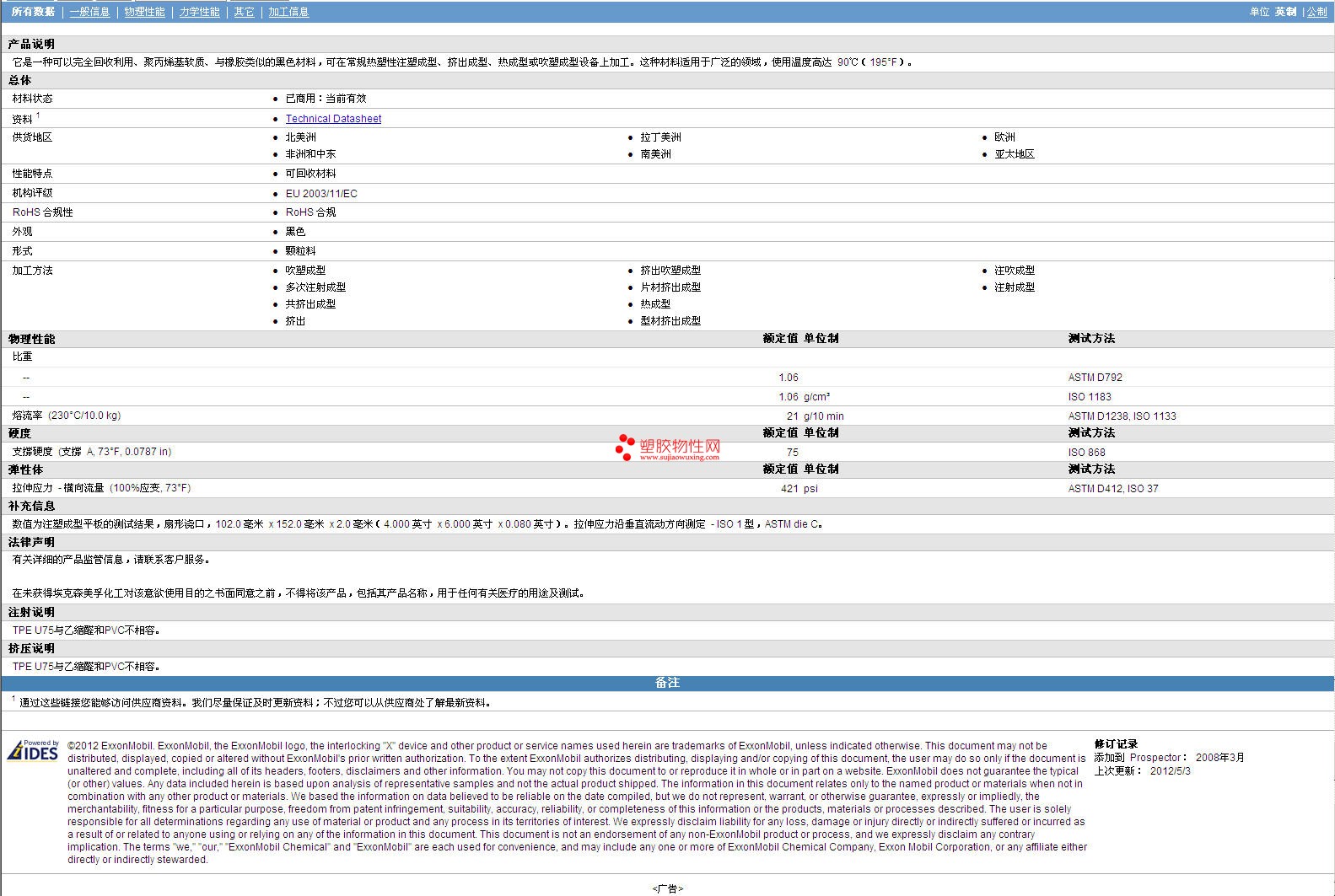Open the Technical Datasheet link
1335x896 pixels.
click(x=333, y=119)
